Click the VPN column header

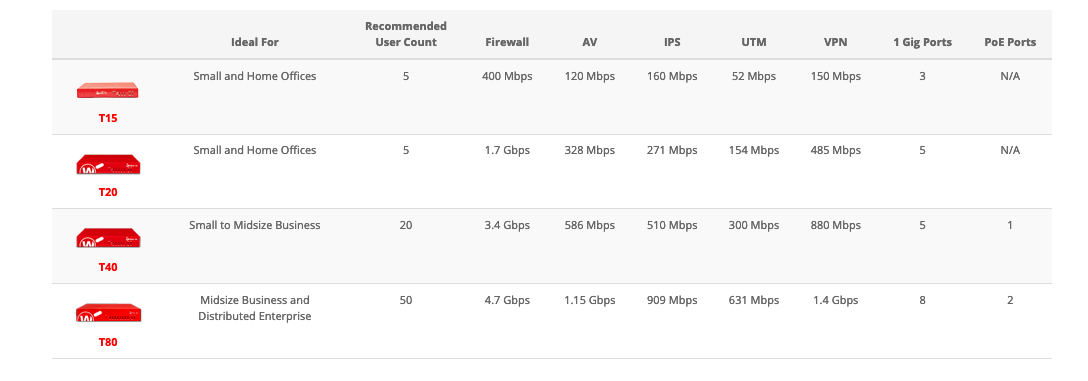click(835, 42)
